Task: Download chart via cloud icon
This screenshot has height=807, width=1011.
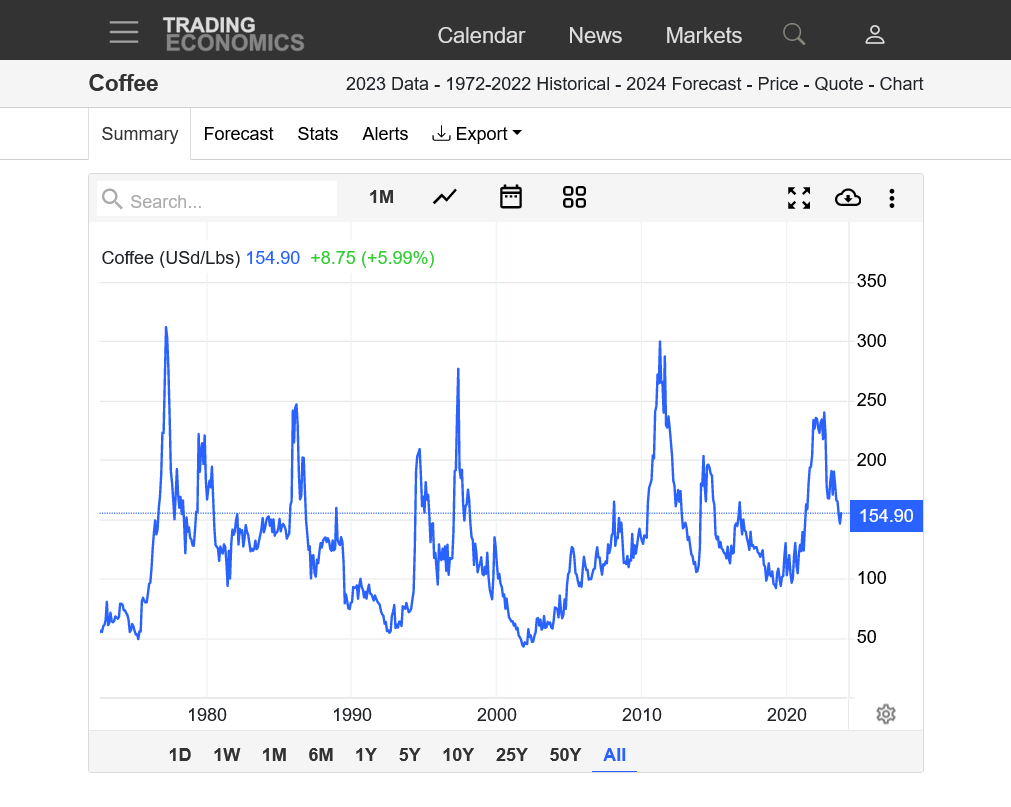Action: coord(848,198)
